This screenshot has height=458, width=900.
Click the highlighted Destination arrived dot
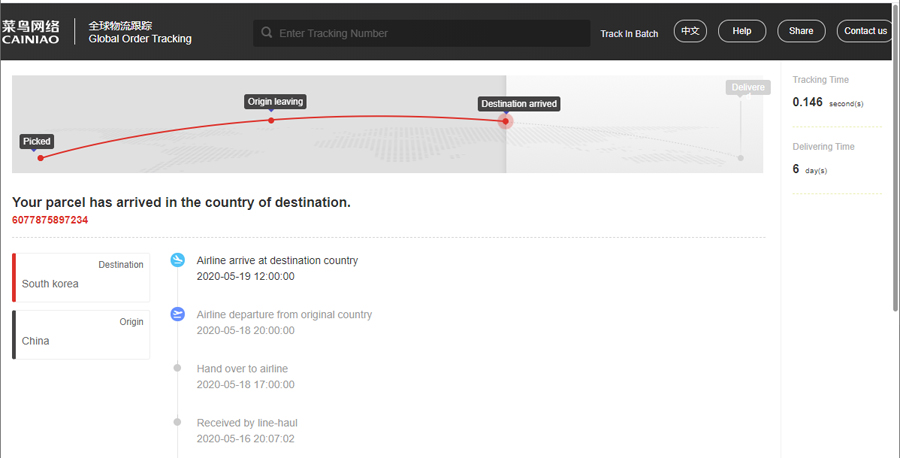(505, 121)
